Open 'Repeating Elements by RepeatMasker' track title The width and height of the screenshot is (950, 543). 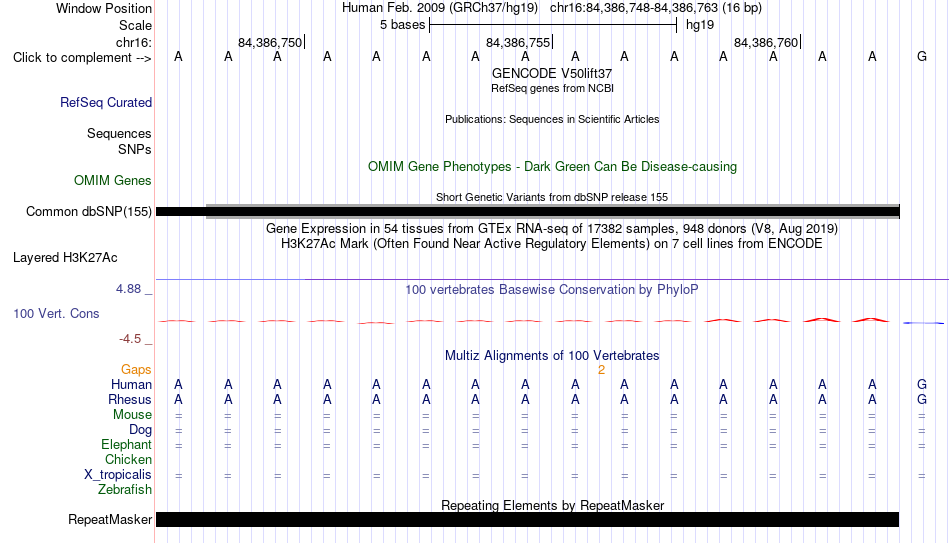coord(552,505)
